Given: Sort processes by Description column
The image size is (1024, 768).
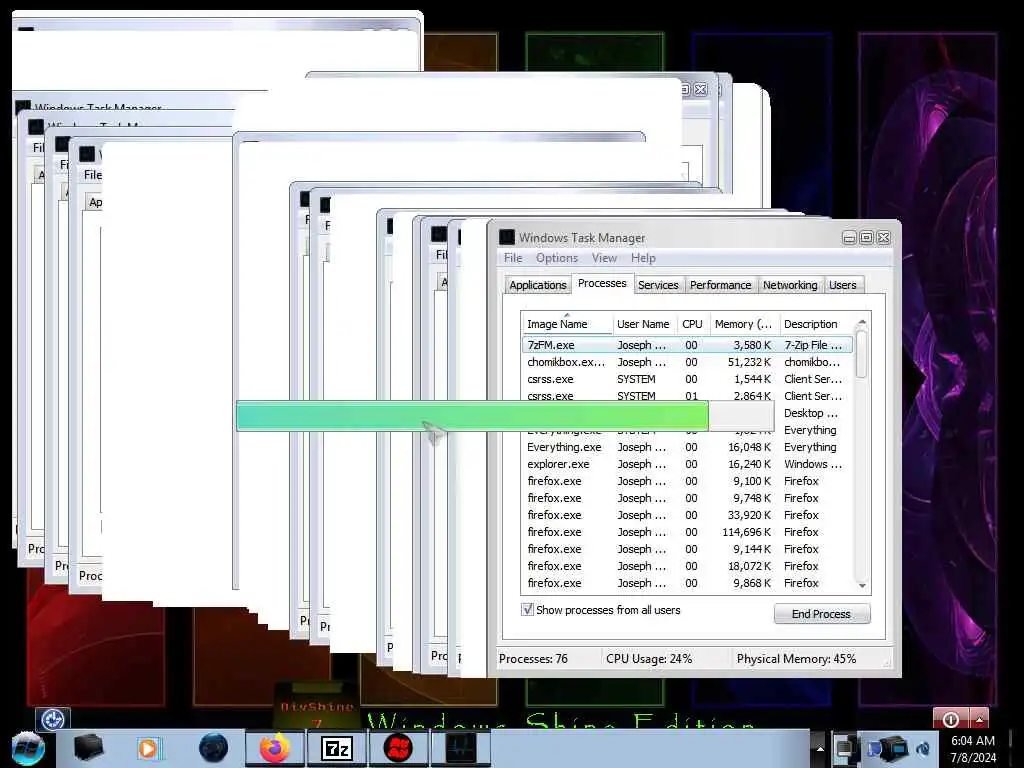Looking at the screenshot, I should [815, 324].
